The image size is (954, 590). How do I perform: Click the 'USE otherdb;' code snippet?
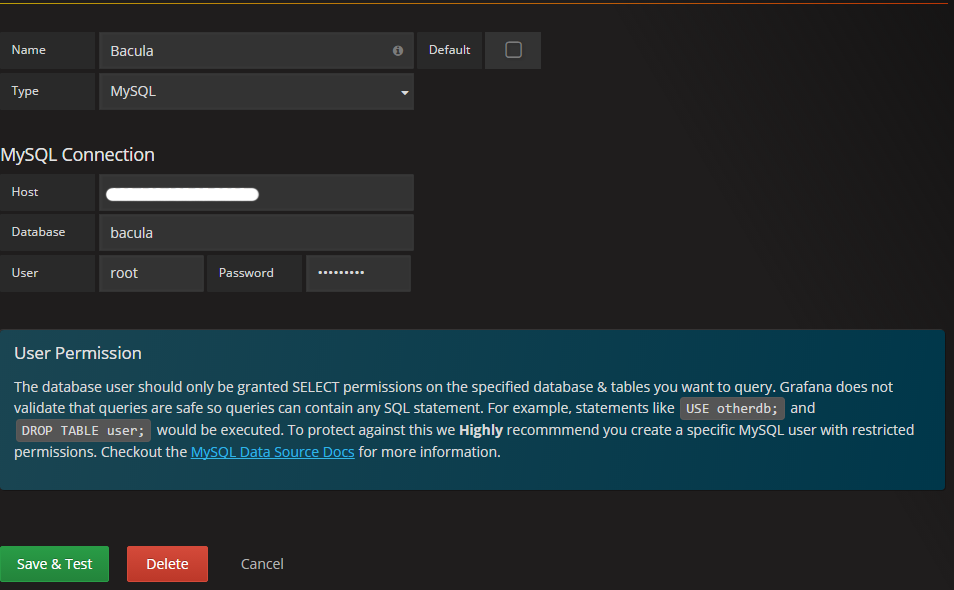[732, 408]
